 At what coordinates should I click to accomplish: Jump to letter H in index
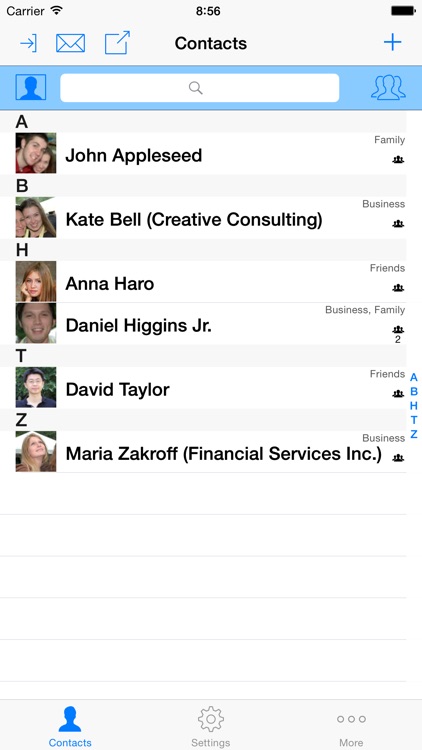click(414, 406)
